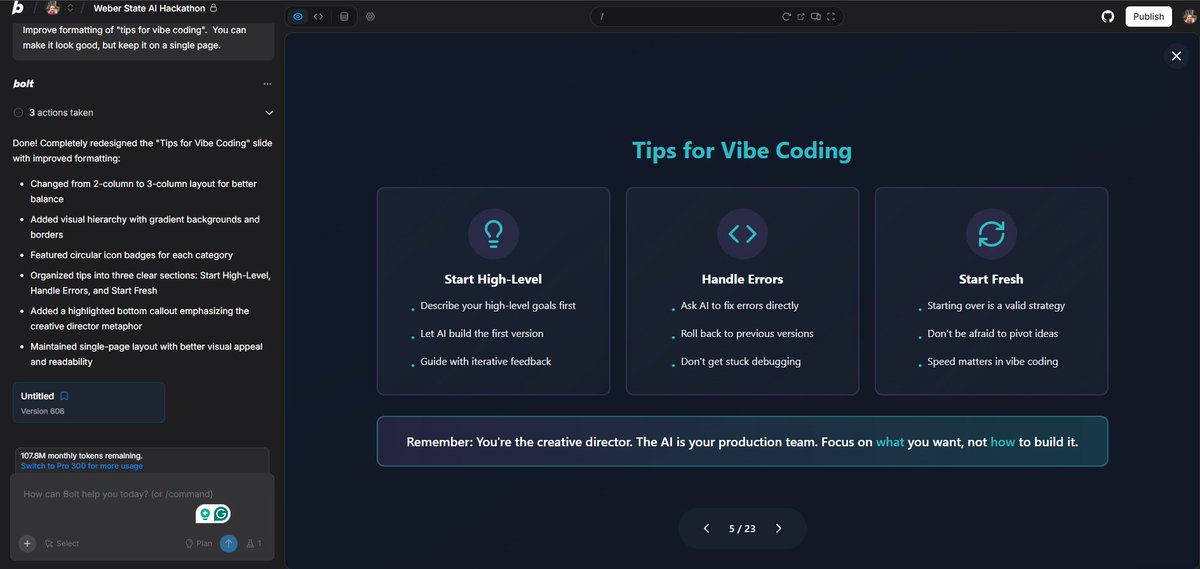Image resolution: width=1200 pixels, height=569 pixels.
Task: Go to the previous slide with left chevron
Action: click(x=706, y=528)
